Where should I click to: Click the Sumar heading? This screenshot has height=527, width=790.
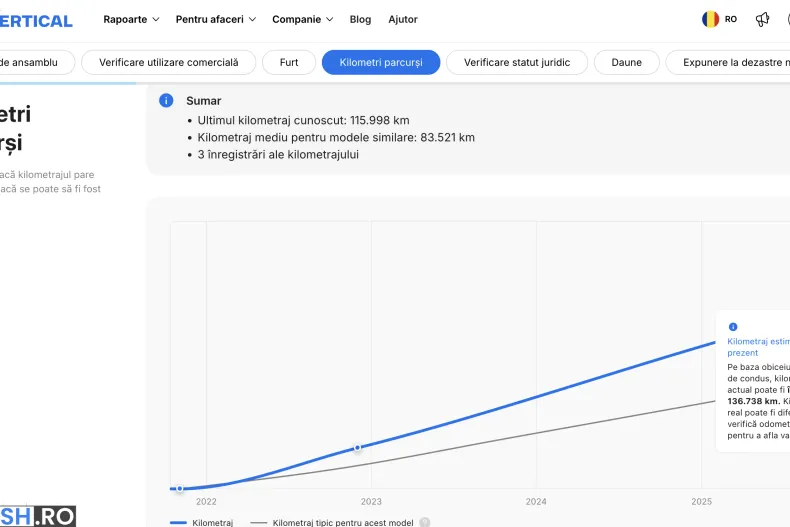(204, 101)
